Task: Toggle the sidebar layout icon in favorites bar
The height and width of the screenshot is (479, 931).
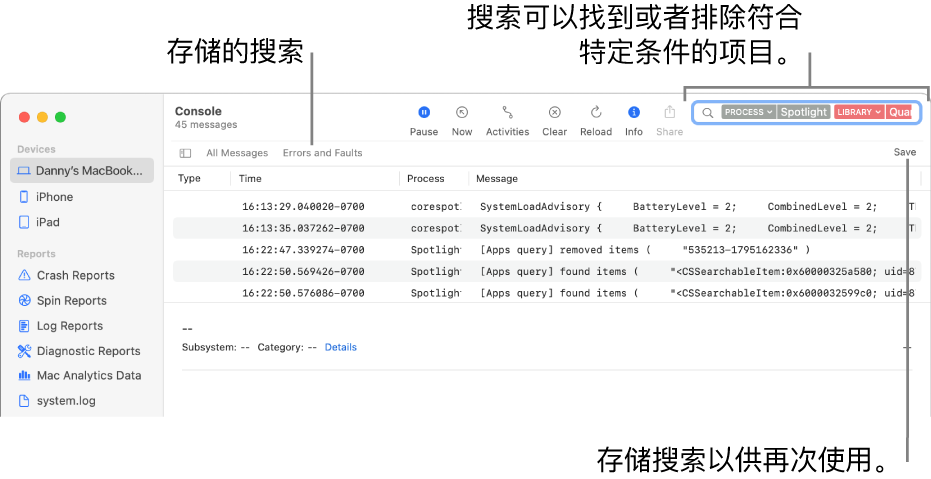Action: click(185, 153)
